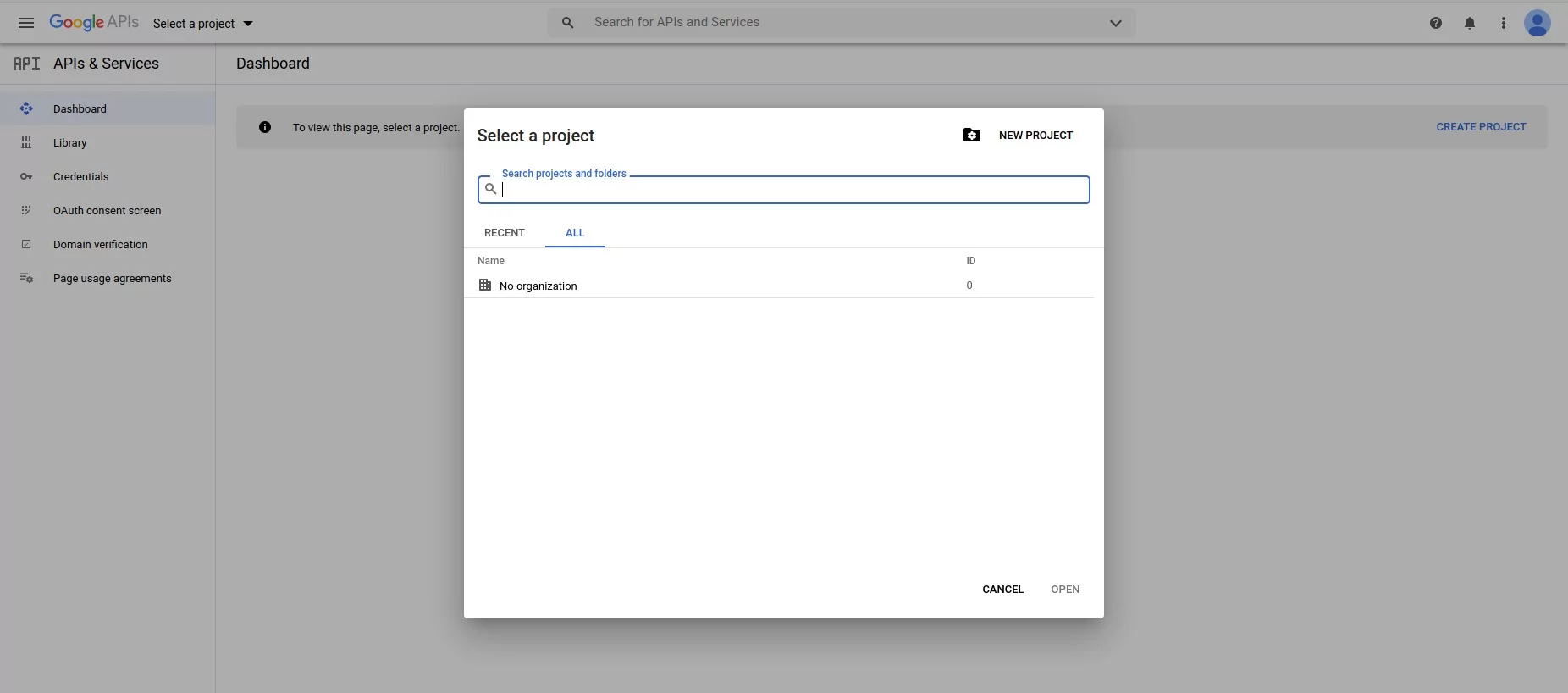
Task: Click the Credentials key icon
Action: click(26, 176)
